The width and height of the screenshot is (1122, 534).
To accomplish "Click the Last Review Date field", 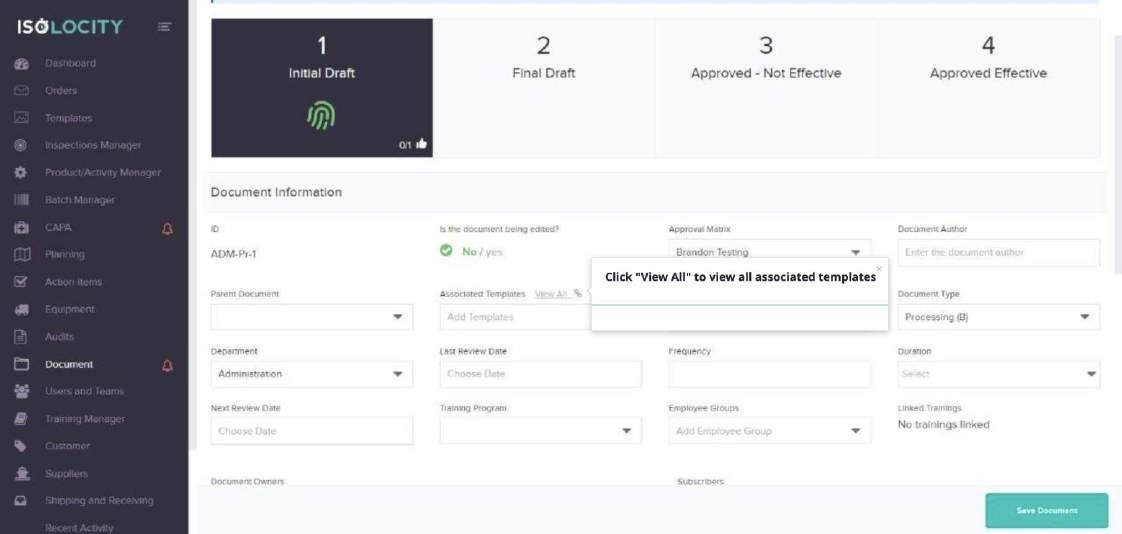I will [x=540, y=374].
